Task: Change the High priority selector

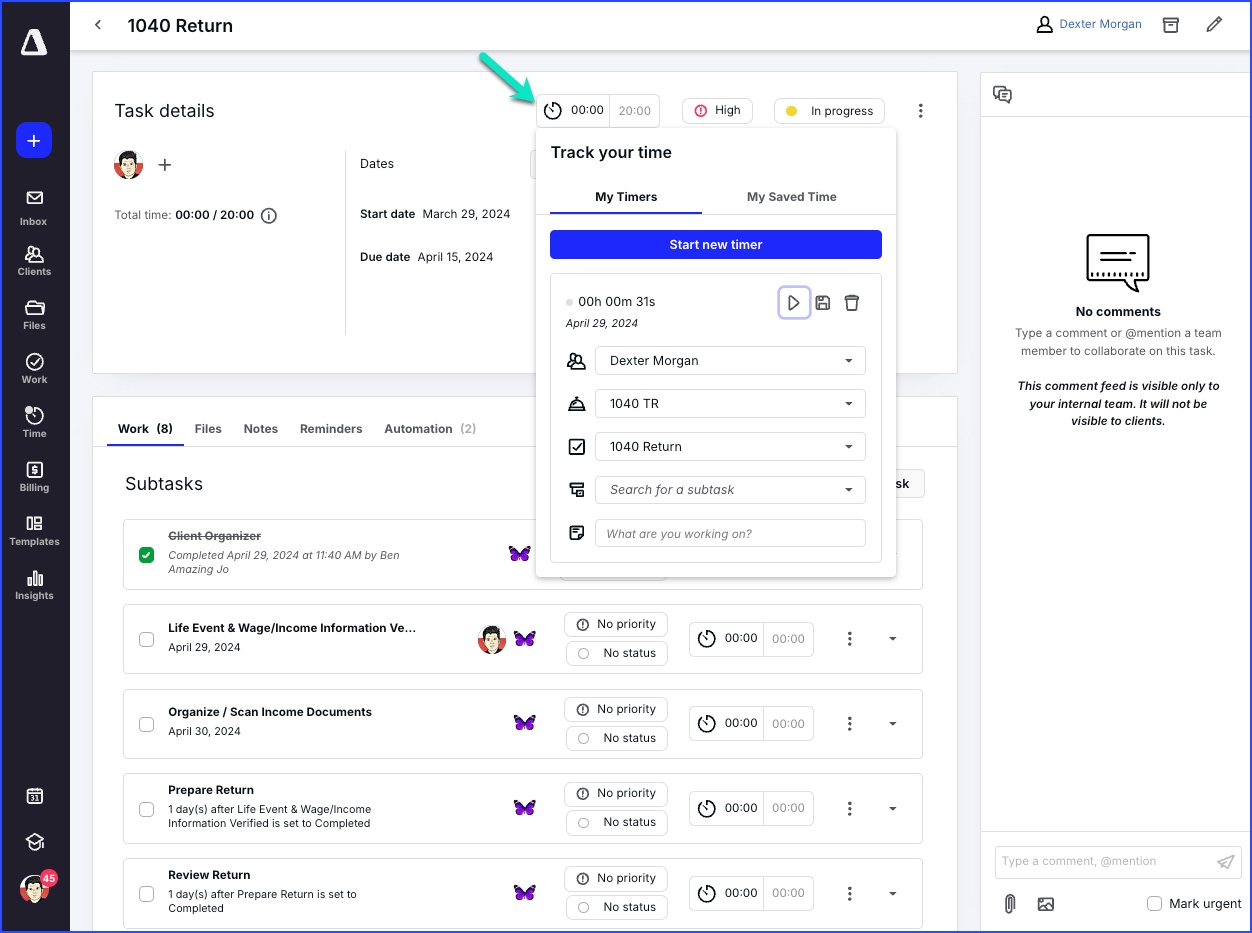Action: pos(717,111)
